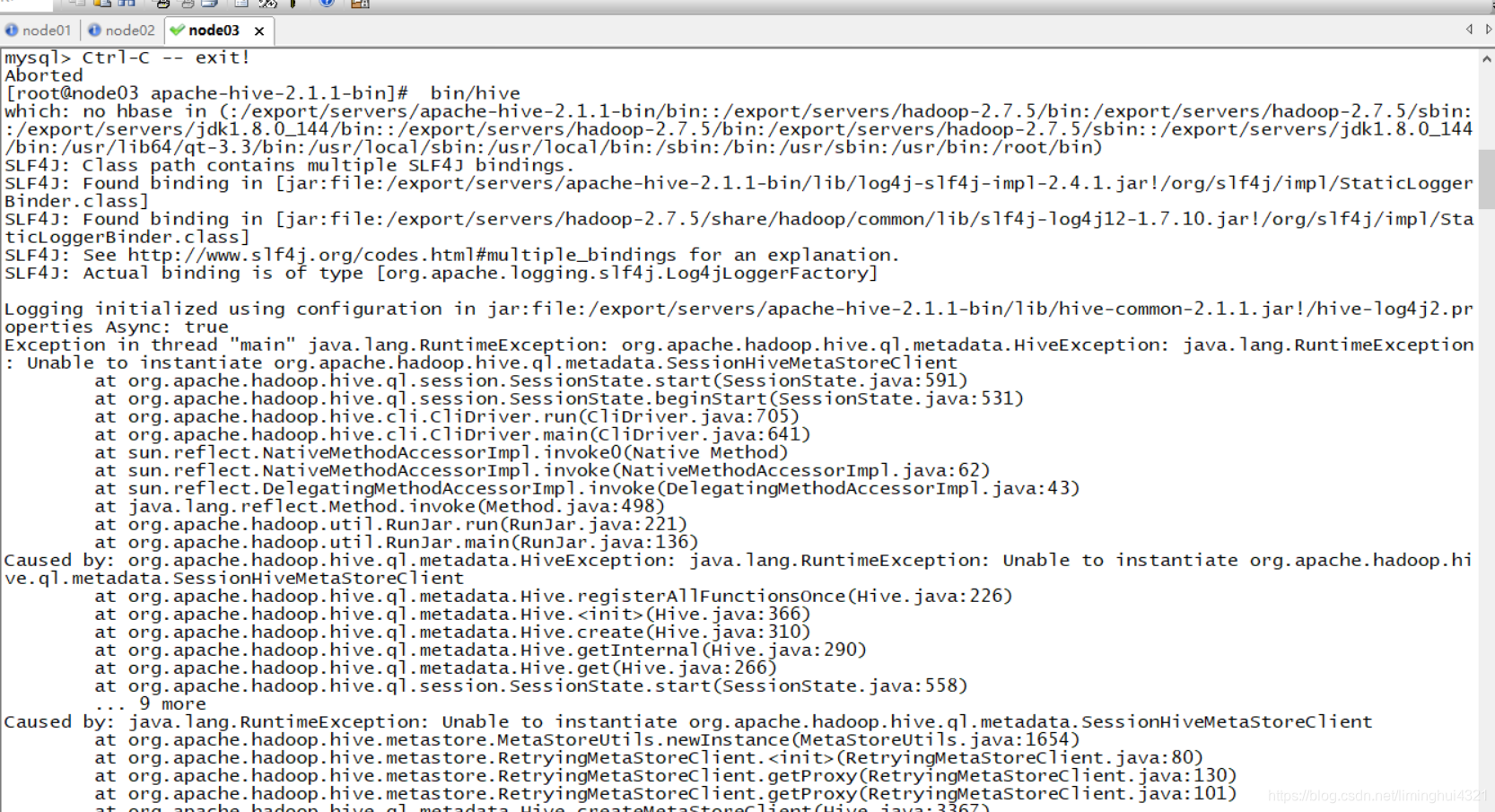The height and width of the screenshot is (812, 1495).
Task: Click the 'SessionState.start(SessionState.java:591)' stack line
Action: [531, 380]
